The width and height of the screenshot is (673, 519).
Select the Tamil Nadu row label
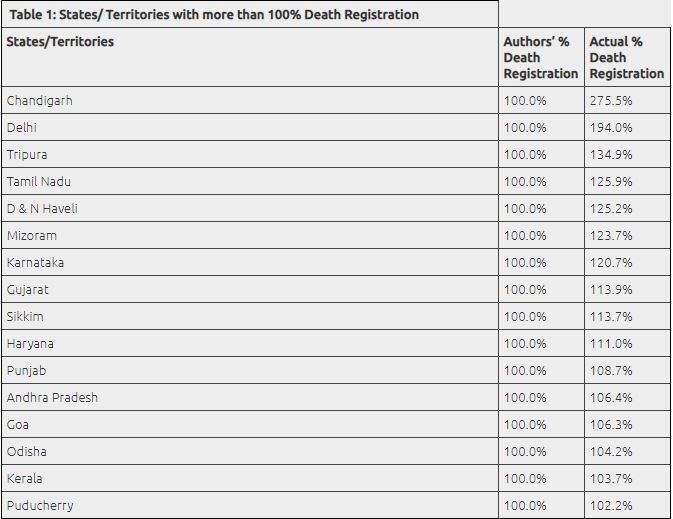(x=39, y=182)
